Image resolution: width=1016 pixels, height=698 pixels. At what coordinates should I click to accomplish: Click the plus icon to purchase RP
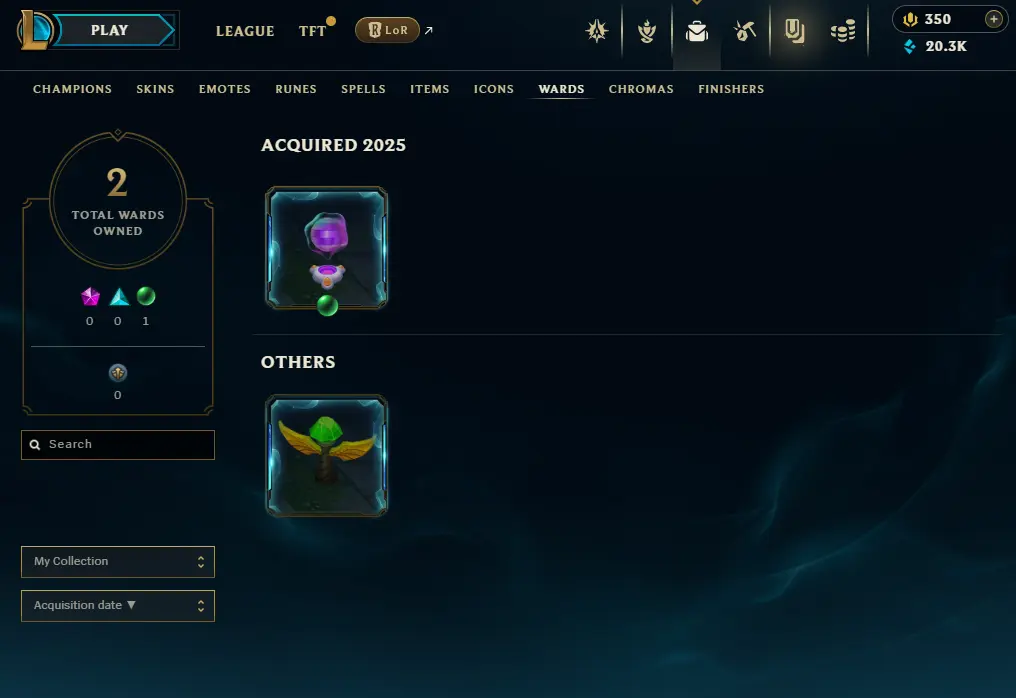pyautogui.click(x=993, y=19)
